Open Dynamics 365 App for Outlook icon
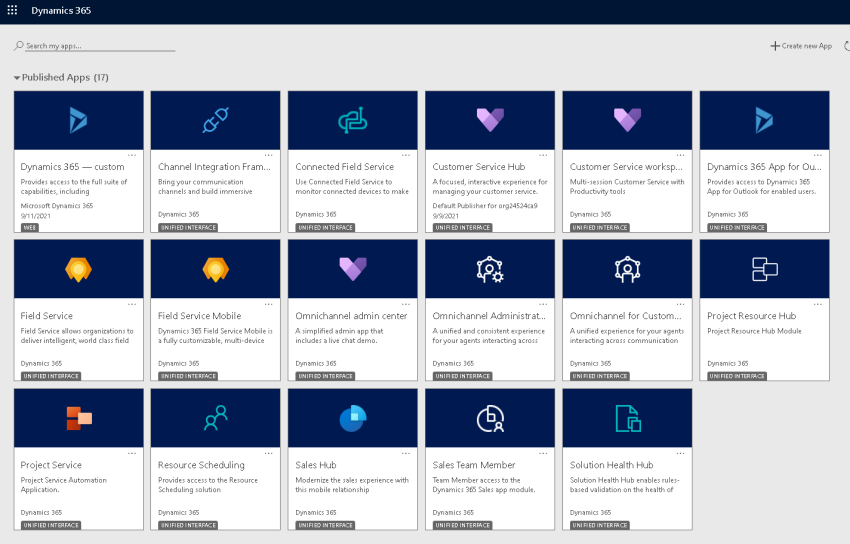This screenshot has height=544, width=850. point(764,120)
